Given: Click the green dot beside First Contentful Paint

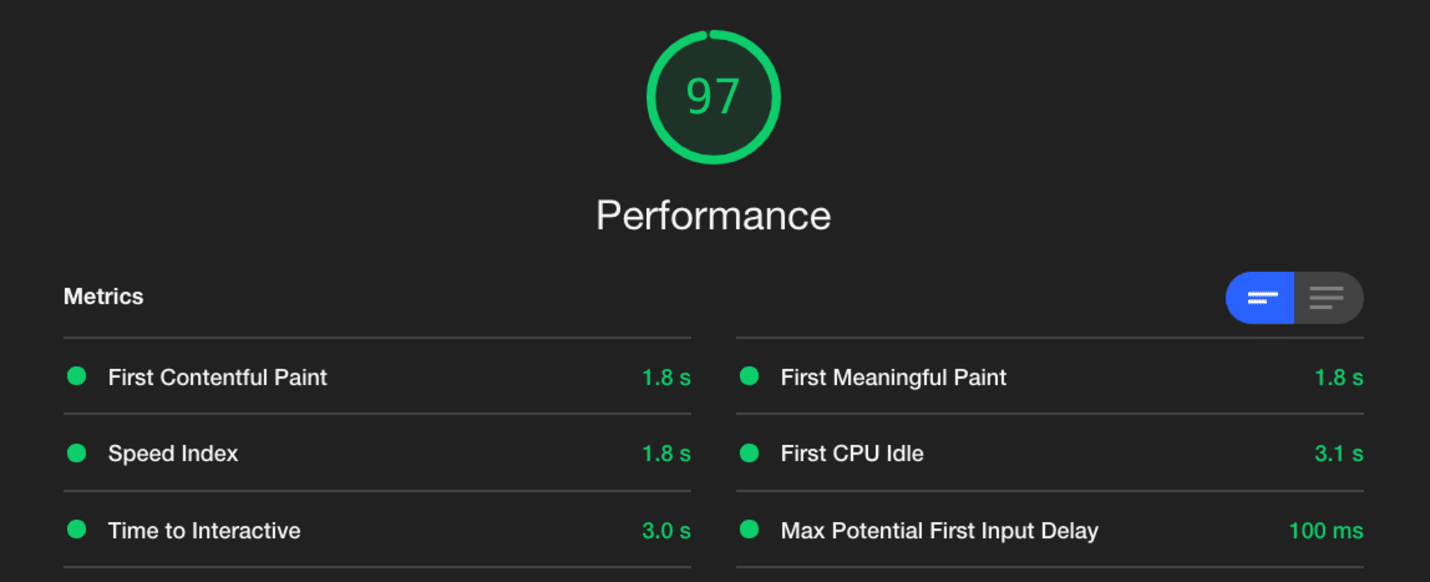Looking at the screenshot, I should coord(77,377).
